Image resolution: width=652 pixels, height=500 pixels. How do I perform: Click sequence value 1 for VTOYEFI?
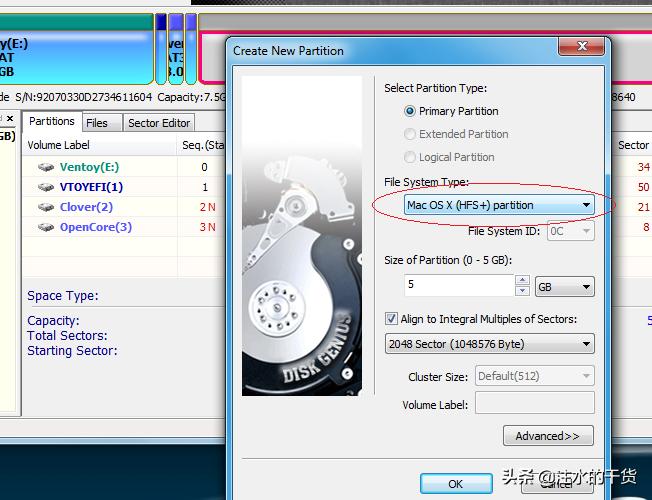click(205, 187)
